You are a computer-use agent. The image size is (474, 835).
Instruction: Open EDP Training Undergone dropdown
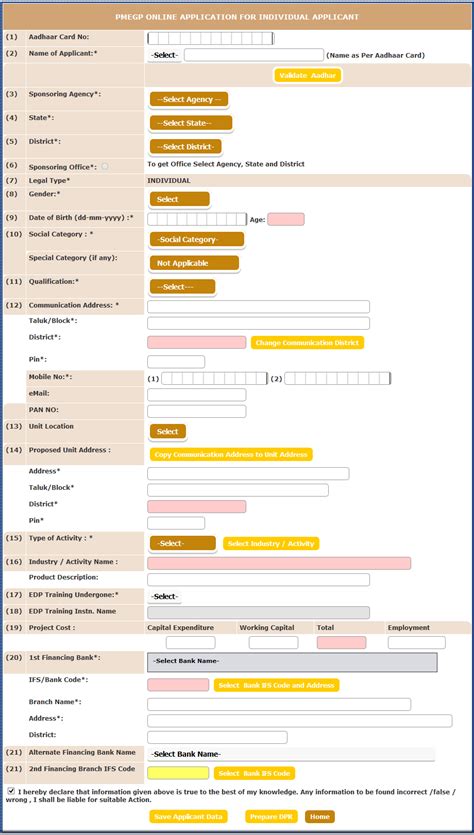pyautogui.click(x=165, y=596)
